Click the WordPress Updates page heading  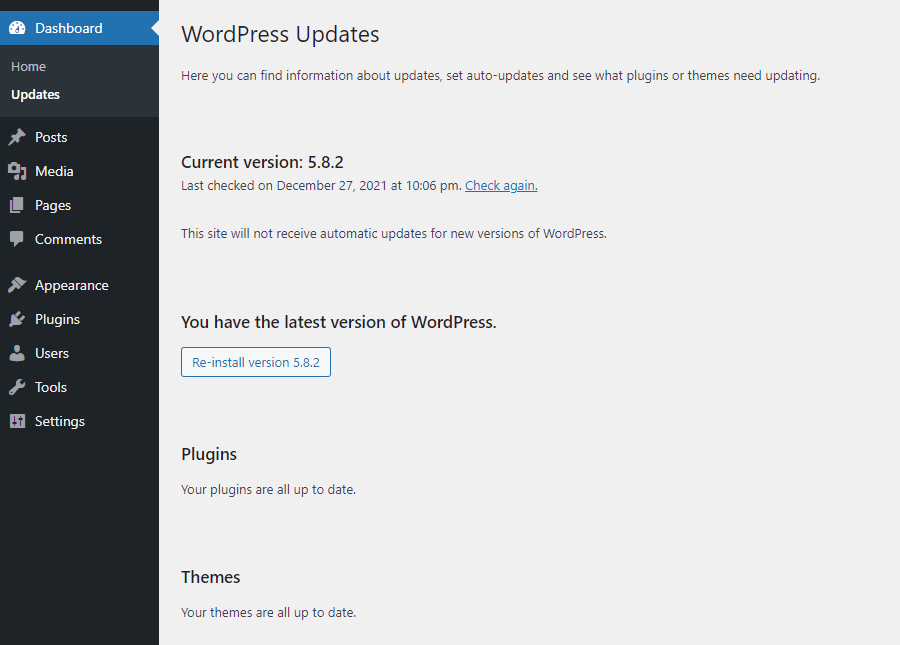[x=280, y=34]
